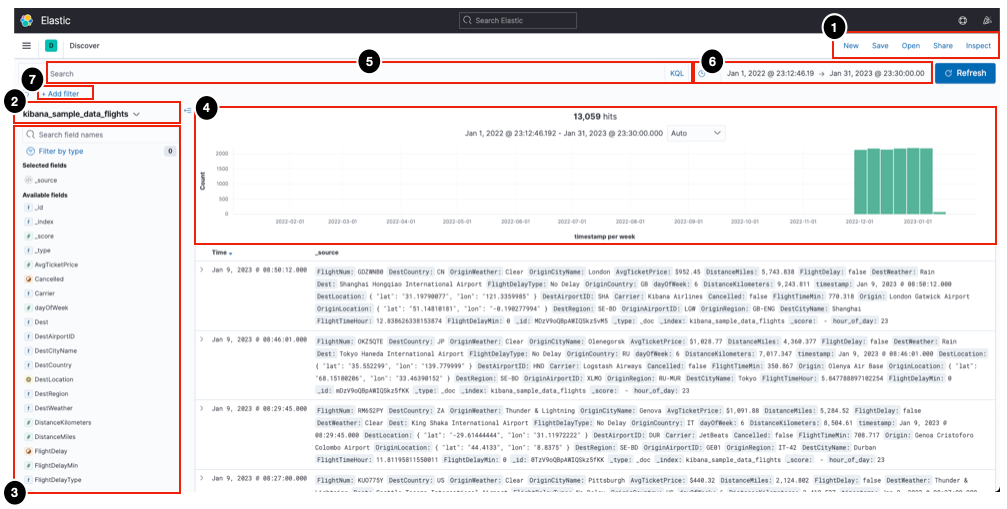Click the first tall histogram bar
The image size is (1007, 509).
(x=860, y=182)
